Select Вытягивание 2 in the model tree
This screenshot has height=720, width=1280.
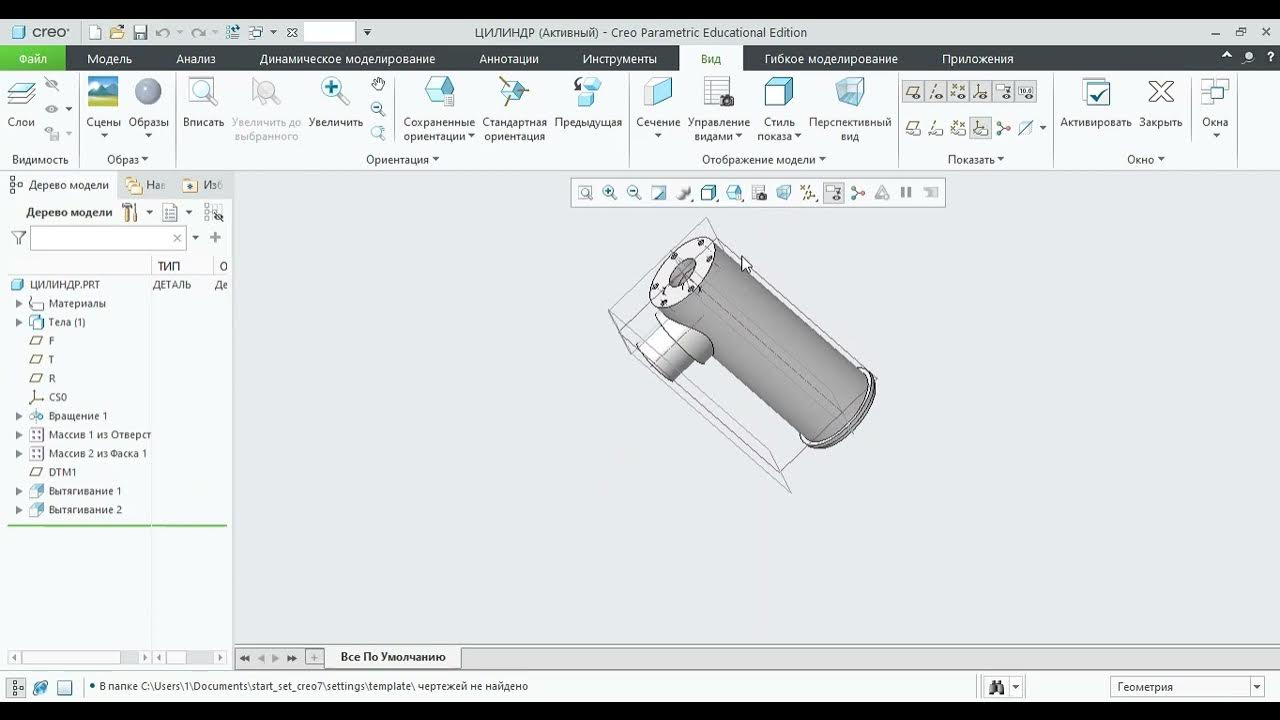click(x=85, y=510)
